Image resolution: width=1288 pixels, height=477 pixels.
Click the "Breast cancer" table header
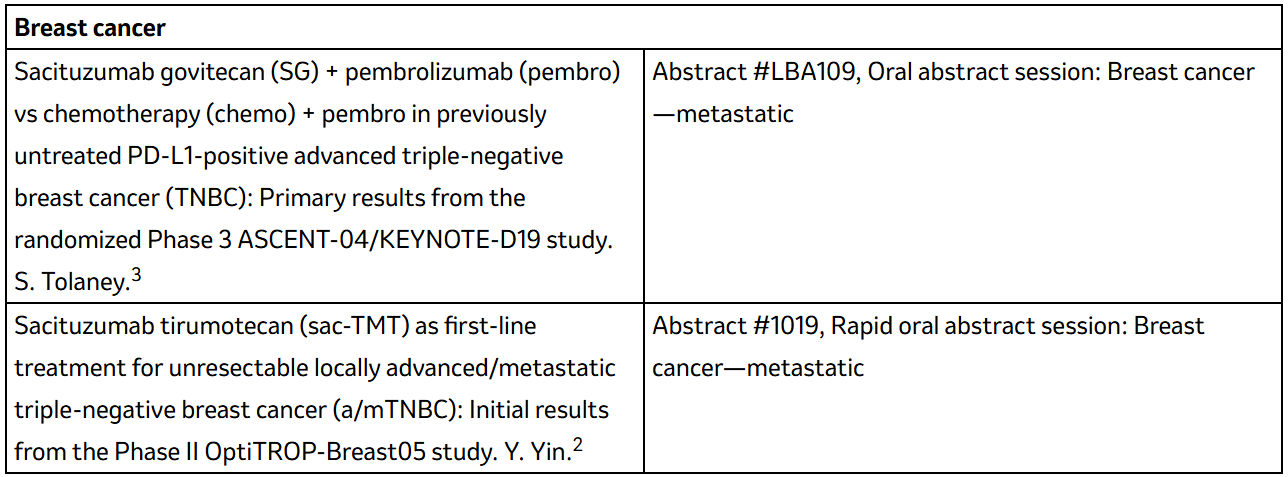pyautogui.click(x=90, y=27)
